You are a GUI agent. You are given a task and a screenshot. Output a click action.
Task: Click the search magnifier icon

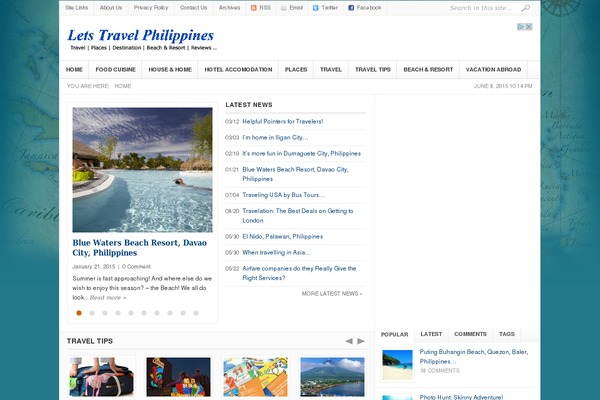[x=526, y=8]
